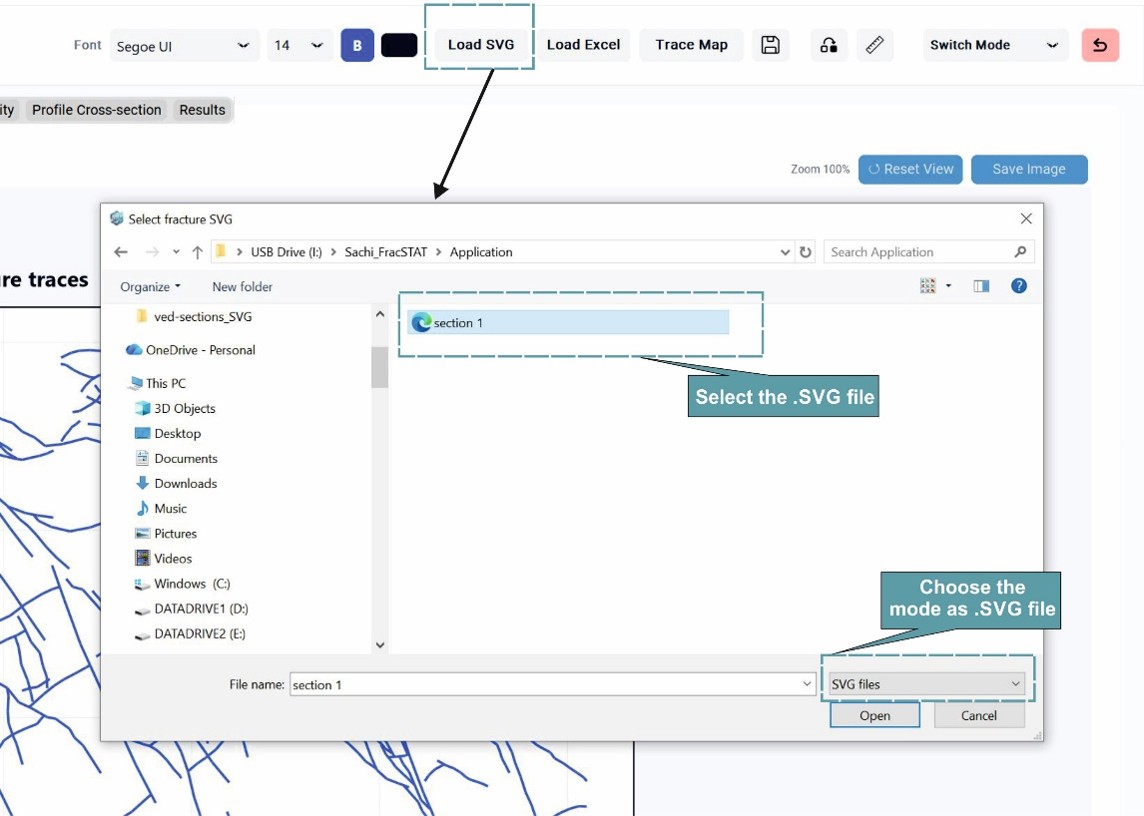The width and height of the screenshot is (1144, 816).
Task: Click the search magnifier icon
Action: [1020, 252]
